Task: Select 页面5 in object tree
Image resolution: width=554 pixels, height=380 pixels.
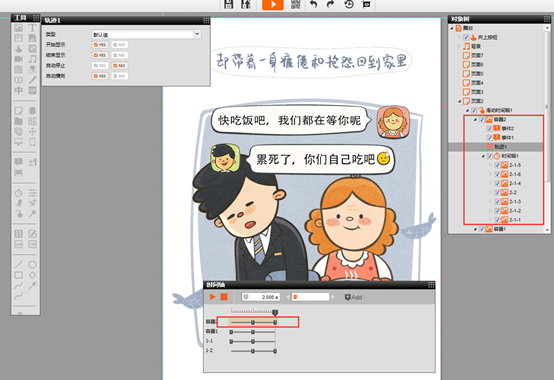Action: 477,74
